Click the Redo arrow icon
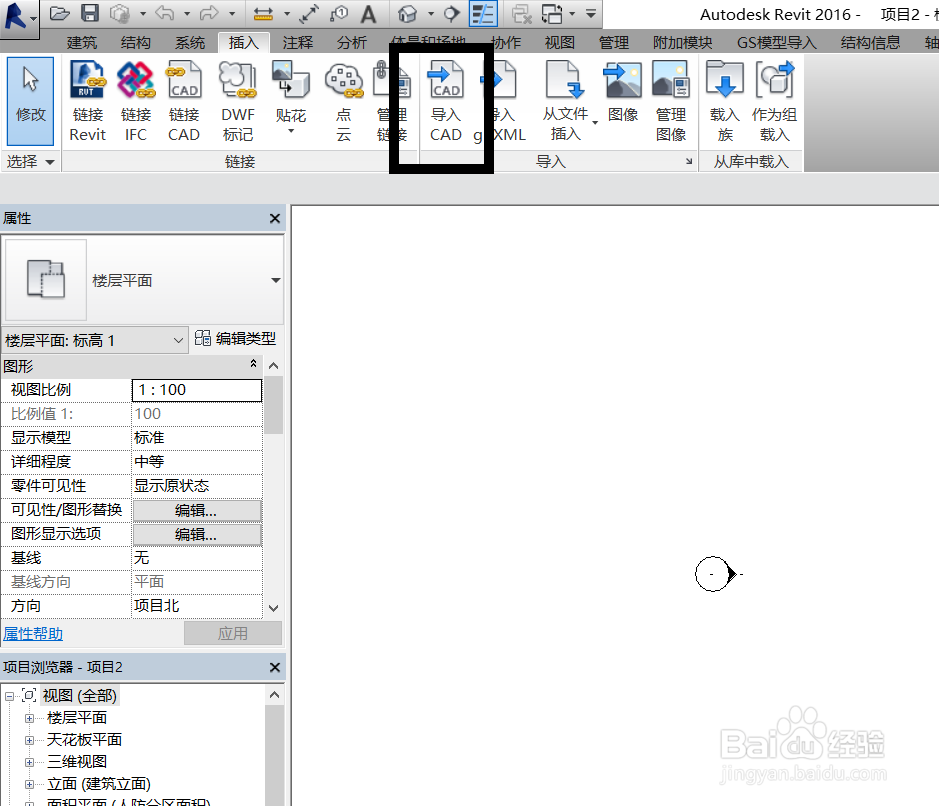This screenshot has width=939, height=806. [x=209, y=14]
